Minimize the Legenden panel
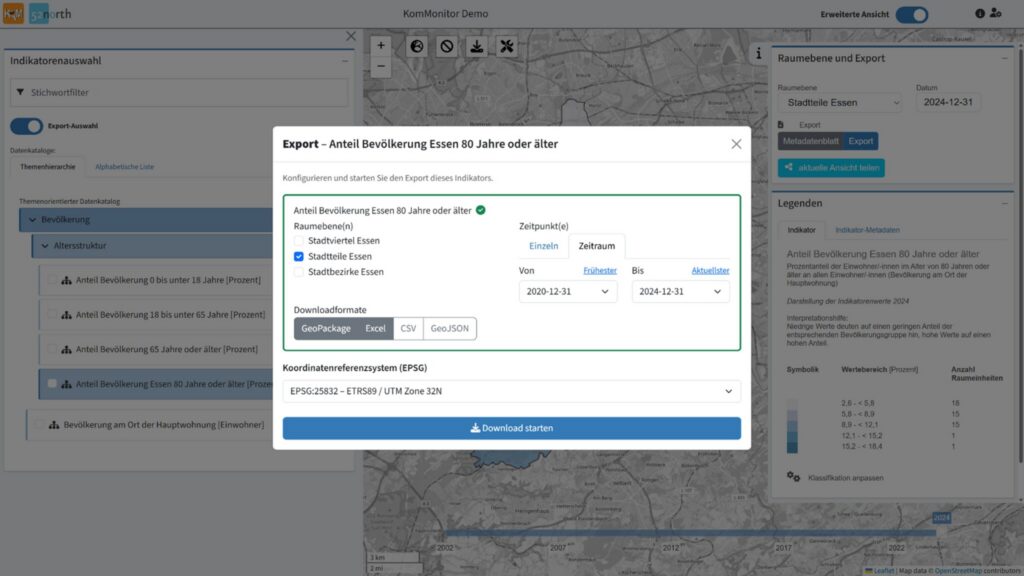 (1004, 203)
